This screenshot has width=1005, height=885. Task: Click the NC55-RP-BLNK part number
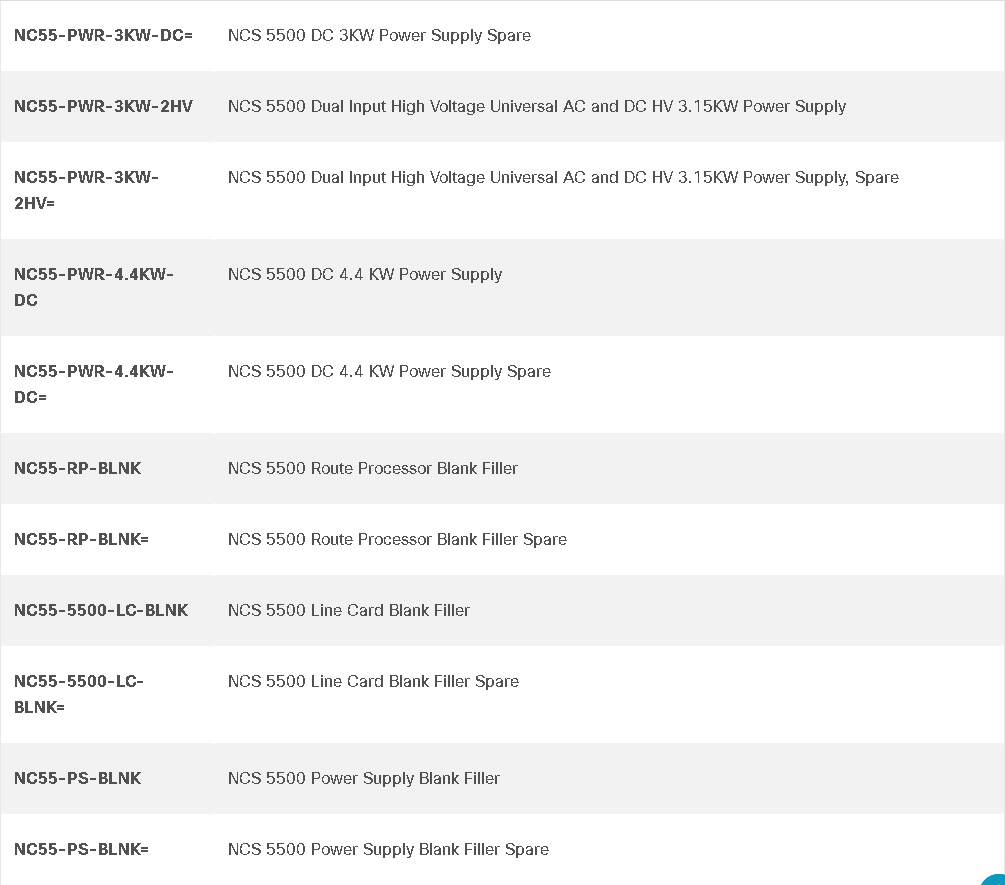click(x=78, y=468)
